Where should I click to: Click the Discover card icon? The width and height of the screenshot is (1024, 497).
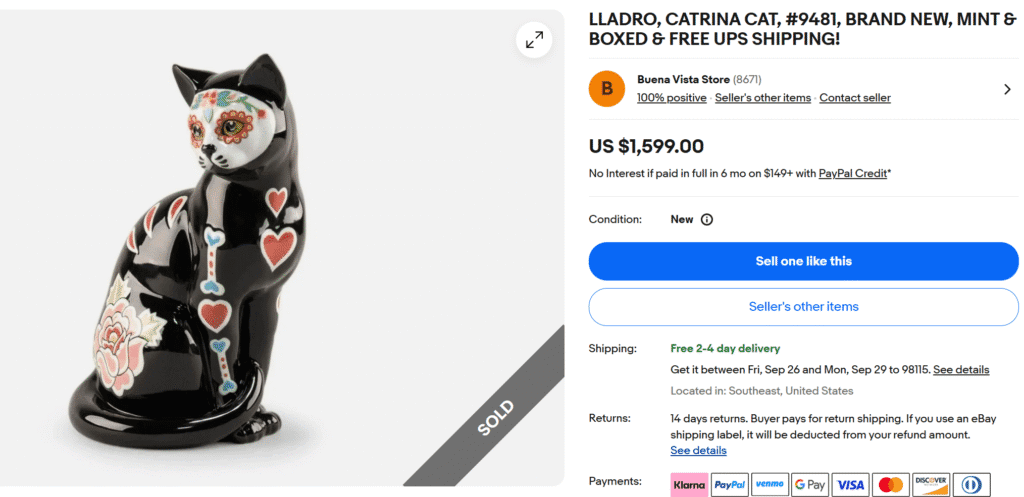(x=931, y=485)
